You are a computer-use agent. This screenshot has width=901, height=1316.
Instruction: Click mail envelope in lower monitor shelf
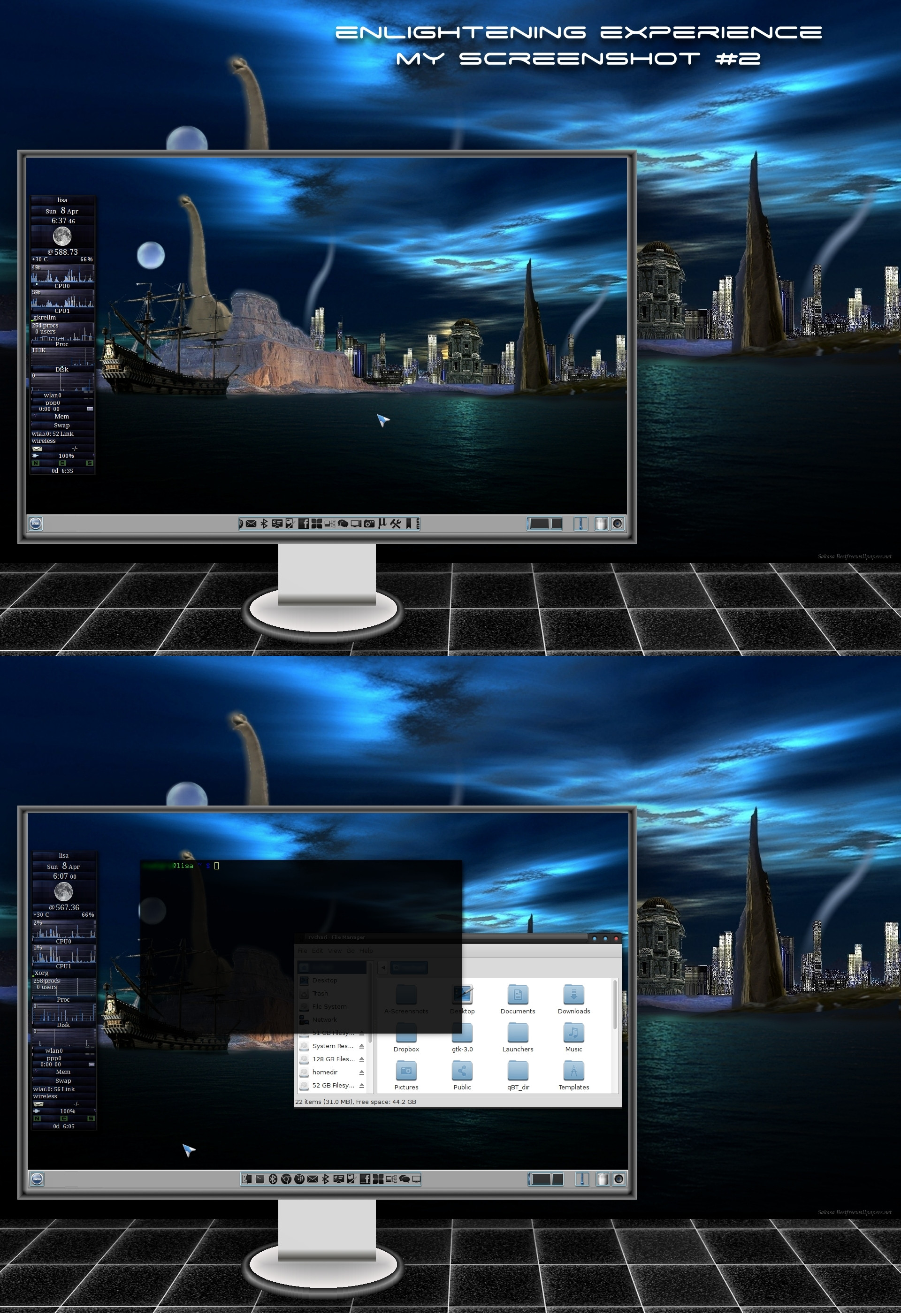point(313,1179)
